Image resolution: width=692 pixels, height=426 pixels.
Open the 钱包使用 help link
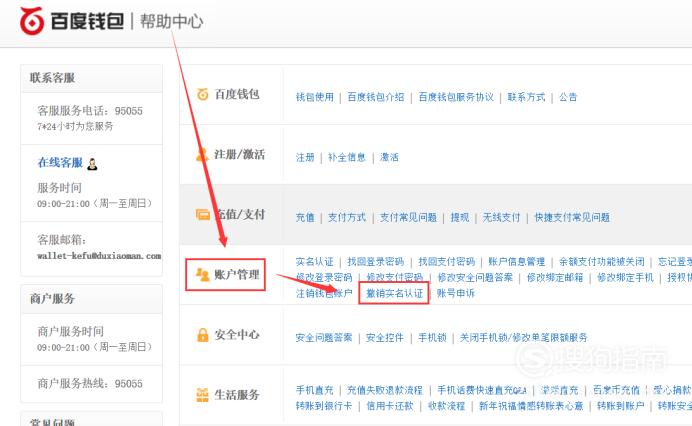point(315,97)
